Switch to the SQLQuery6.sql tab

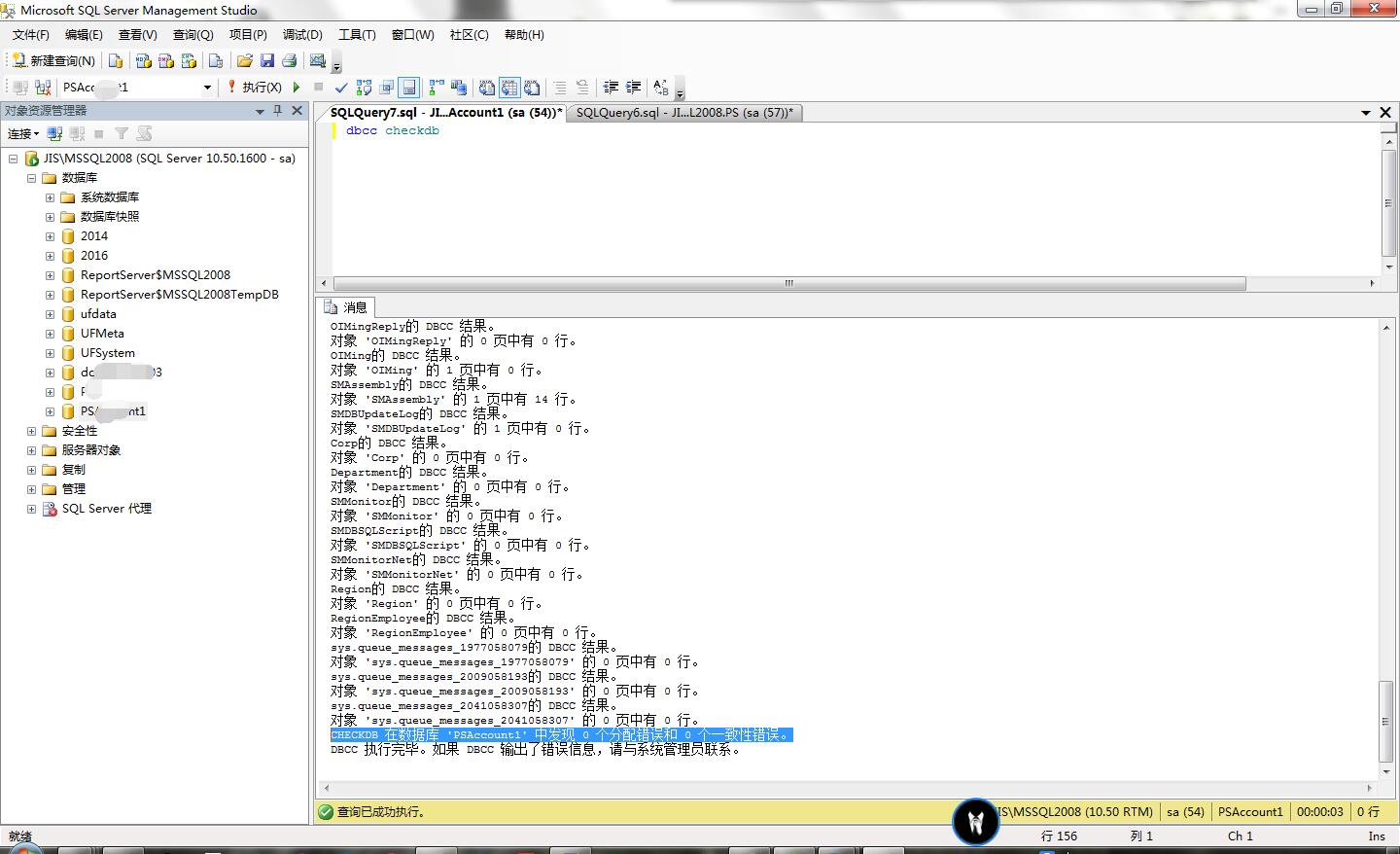coord(684,113)
